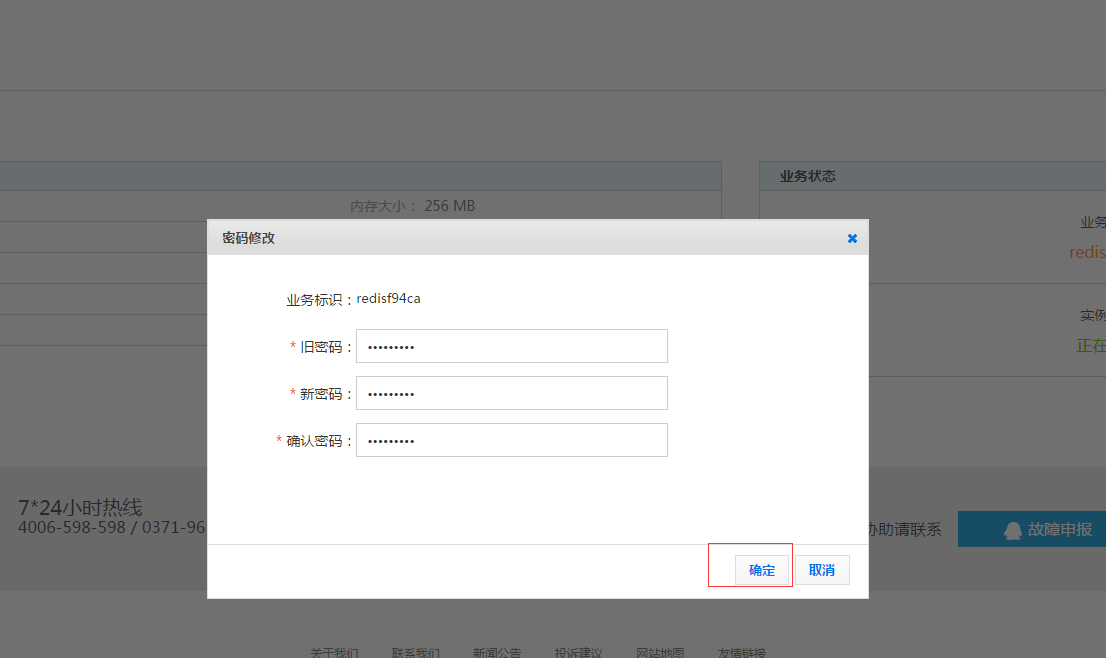Cancel the change with the 取消 button
Image resolution: width=1106 pixels, height=658 pixels.
[x=822, y=570]
